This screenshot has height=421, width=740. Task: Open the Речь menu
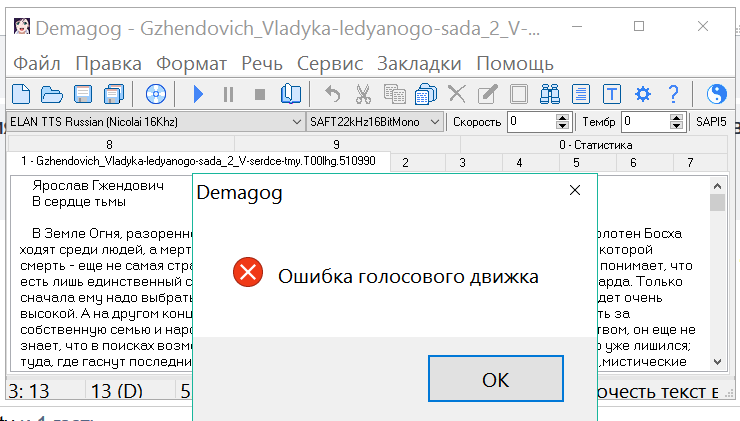[262, 63]
